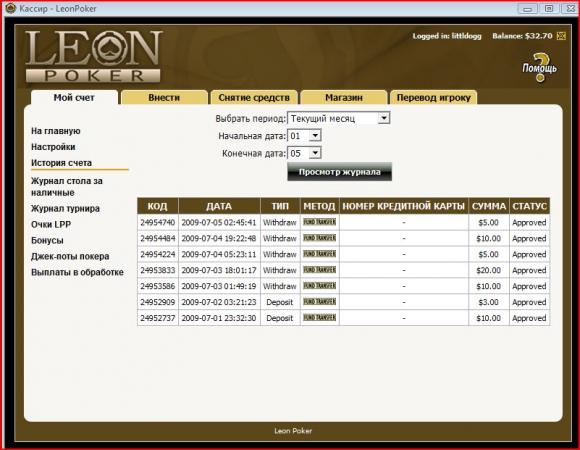Switch to the Мой счет tab

click(x=74, y=98)
